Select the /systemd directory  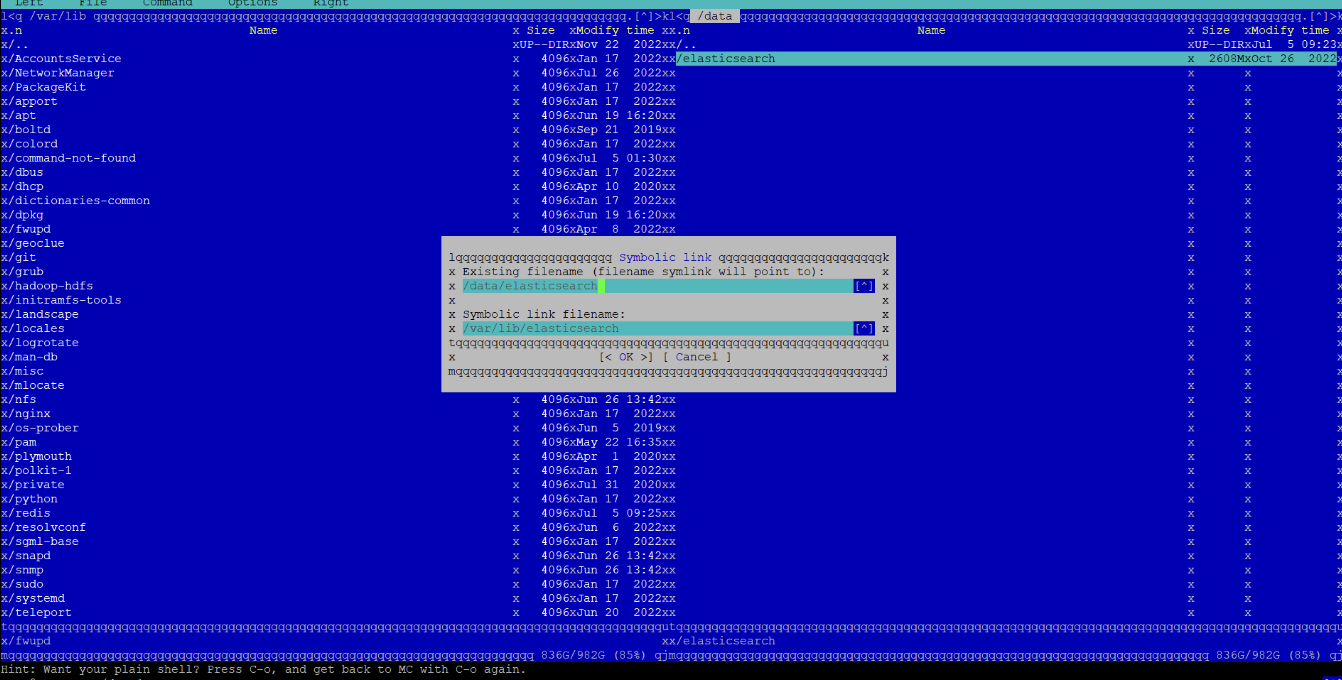334,598
